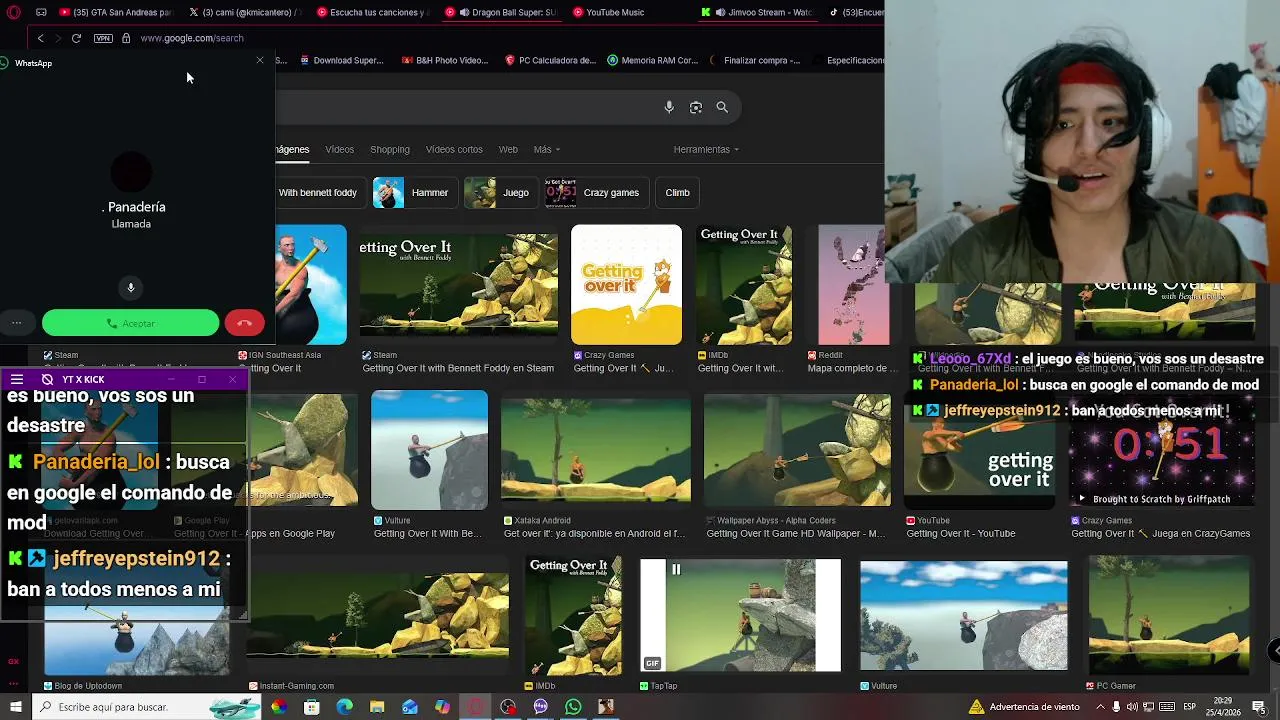The width and height of the screenshot is (1280, 720).
Task: Open the Wallpaper Abyss game wallpaper result
Action: pos(796,450)
